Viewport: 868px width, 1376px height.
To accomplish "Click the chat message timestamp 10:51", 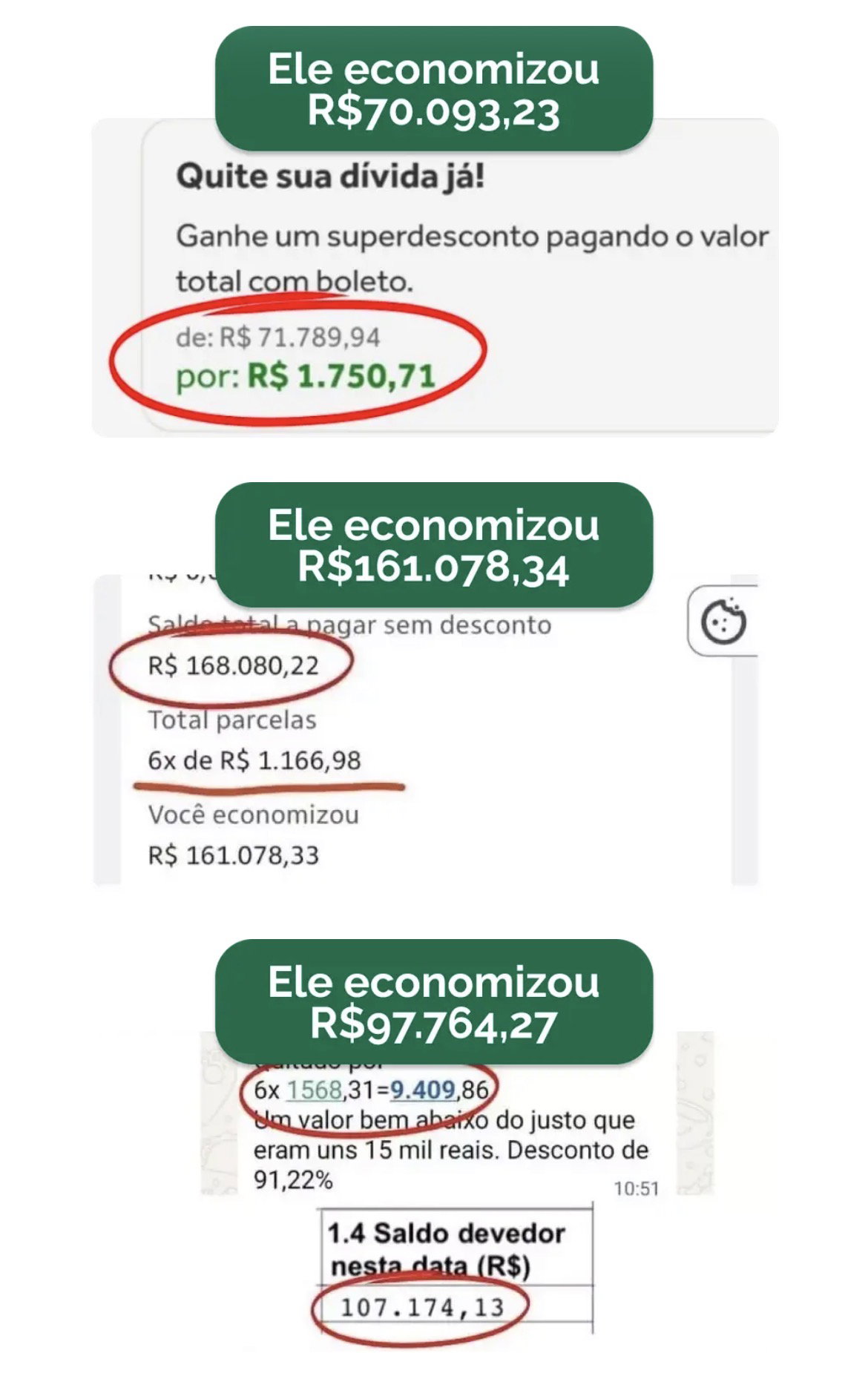I will click(x=636, y=1188).
